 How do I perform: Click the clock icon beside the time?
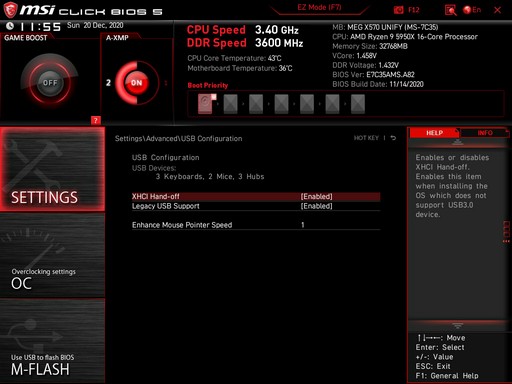pyautogui.click(x=10, y=26)
